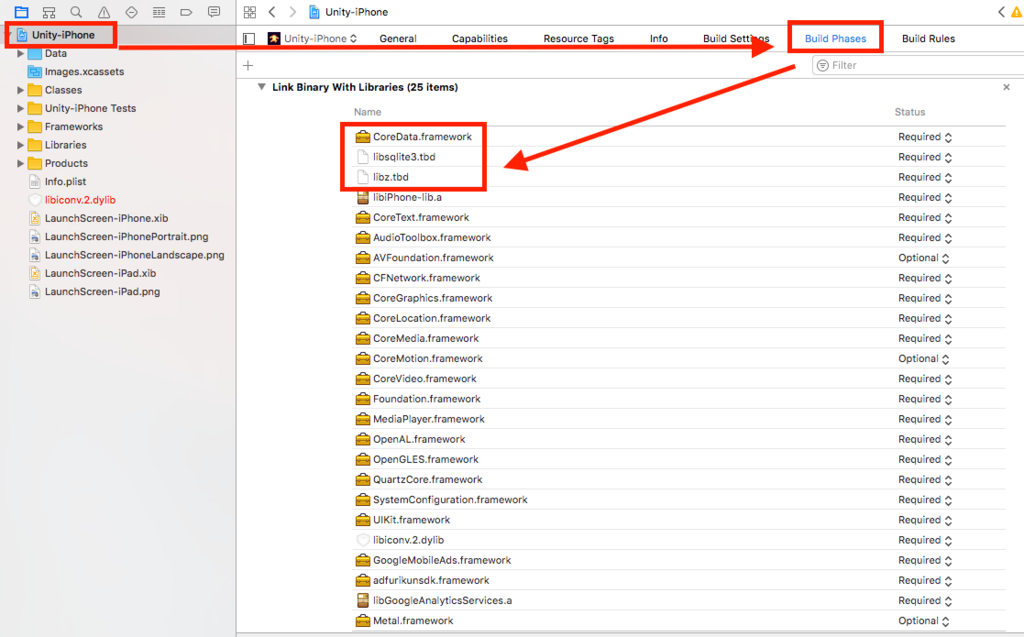Switch to the Resource Tags tab
This screenshot has width=1024, height=637.
[x=579, y=39]
